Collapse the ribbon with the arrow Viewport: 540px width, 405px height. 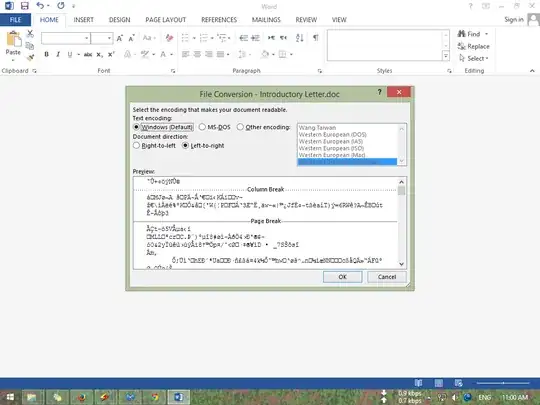[532, 71]
